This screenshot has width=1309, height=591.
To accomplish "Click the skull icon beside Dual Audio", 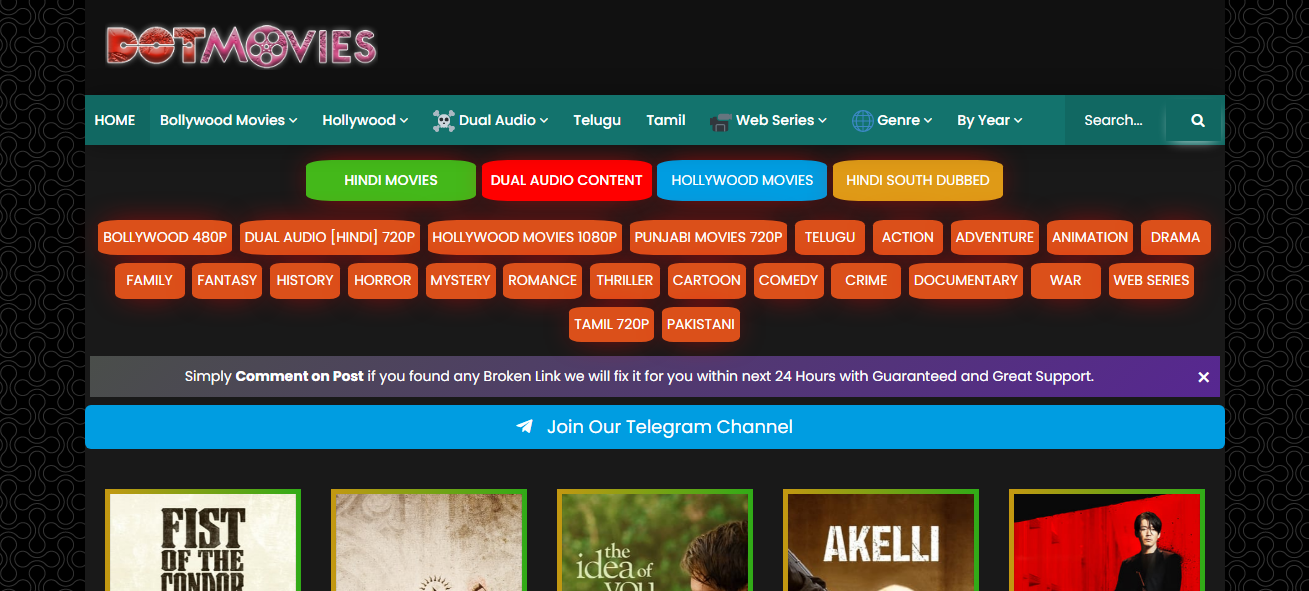I will 443,121.
